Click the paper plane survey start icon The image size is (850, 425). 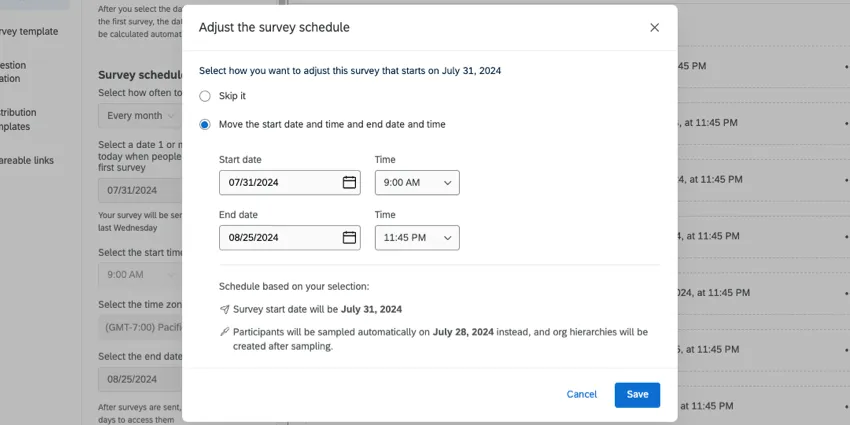225,309
